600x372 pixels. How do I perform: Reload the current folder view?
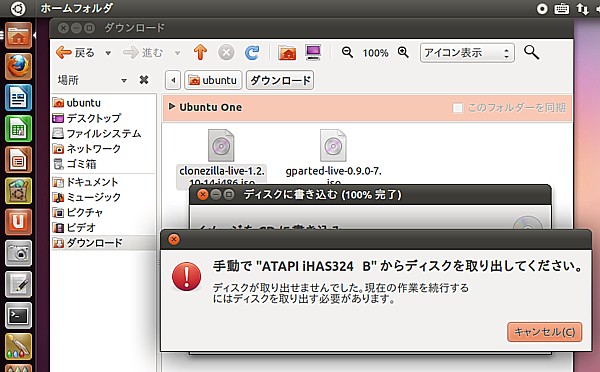(x=252, y=52)
